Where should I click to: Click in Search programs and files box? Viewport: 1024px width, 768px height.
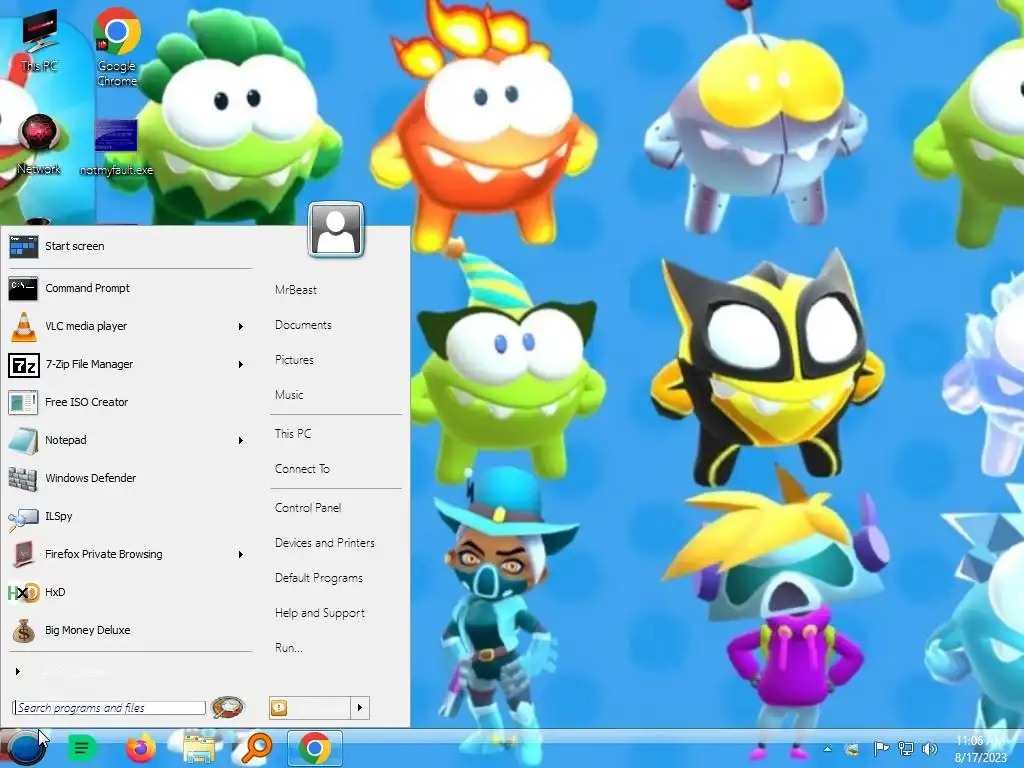tap(109, 707)
